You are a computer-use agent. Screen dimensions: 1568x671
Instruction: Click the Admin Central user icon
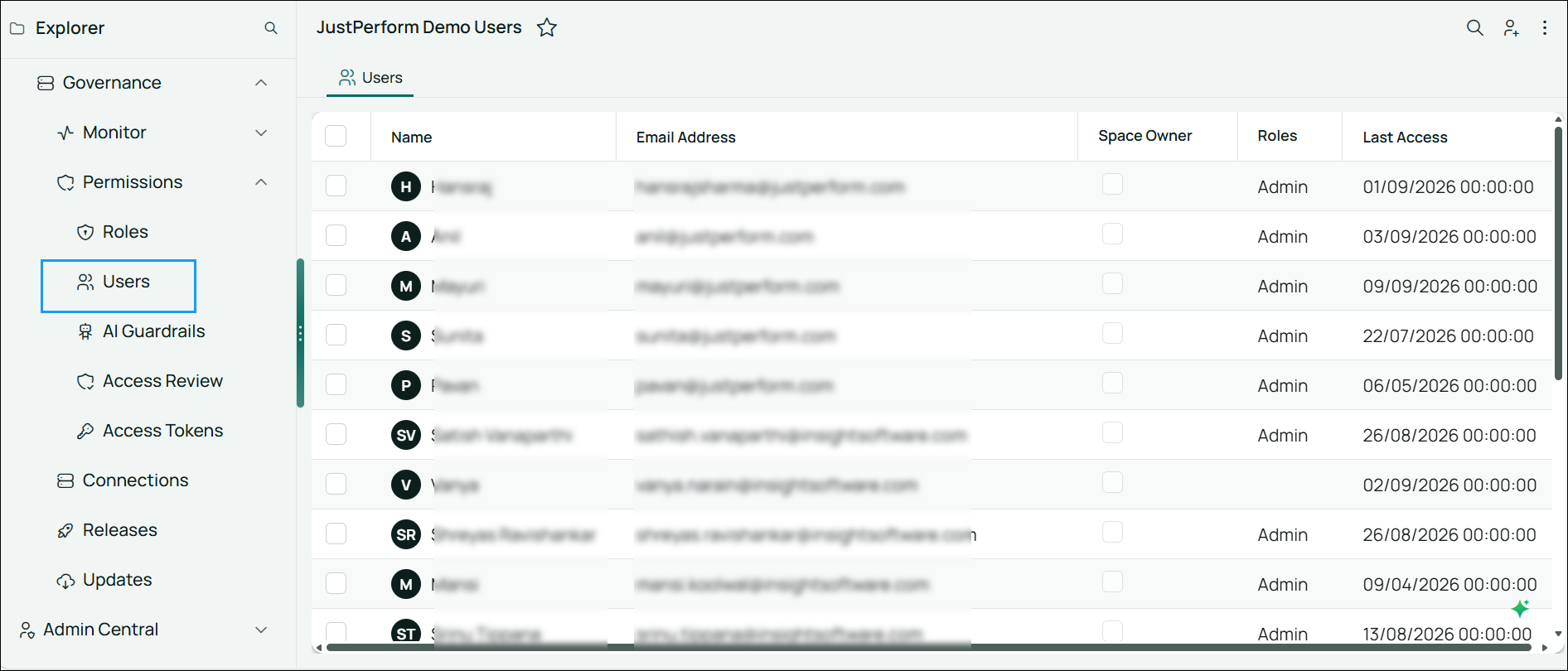pyautogui.click(x=27, y=630)
